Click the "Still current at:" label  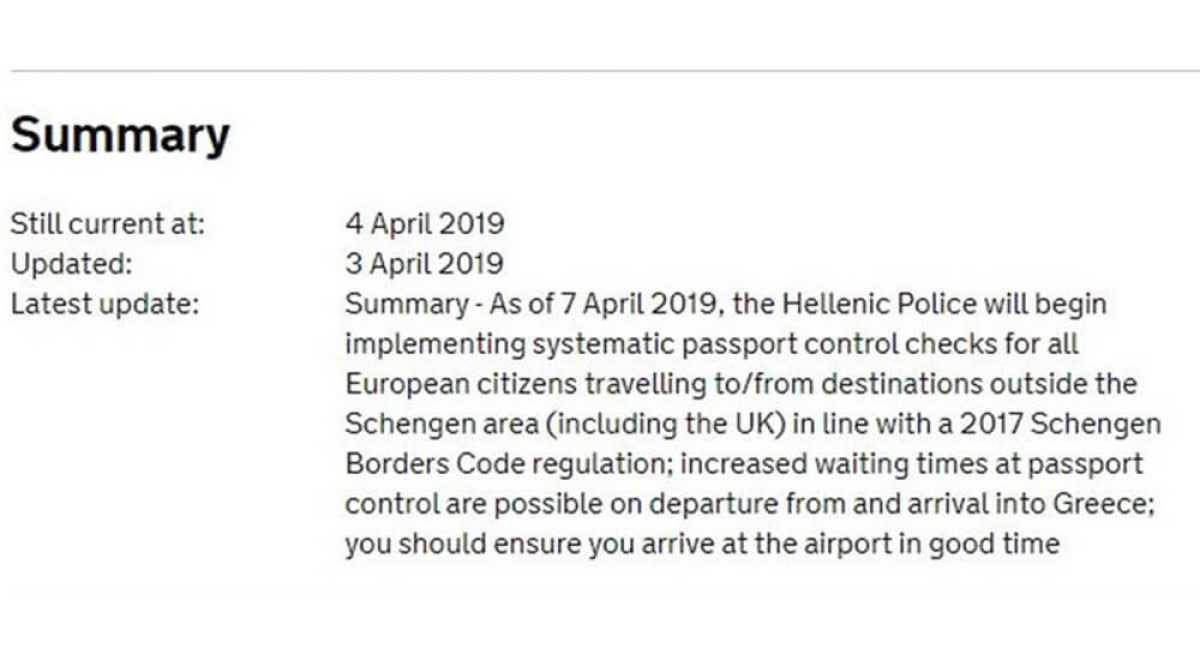pos(107,223)
